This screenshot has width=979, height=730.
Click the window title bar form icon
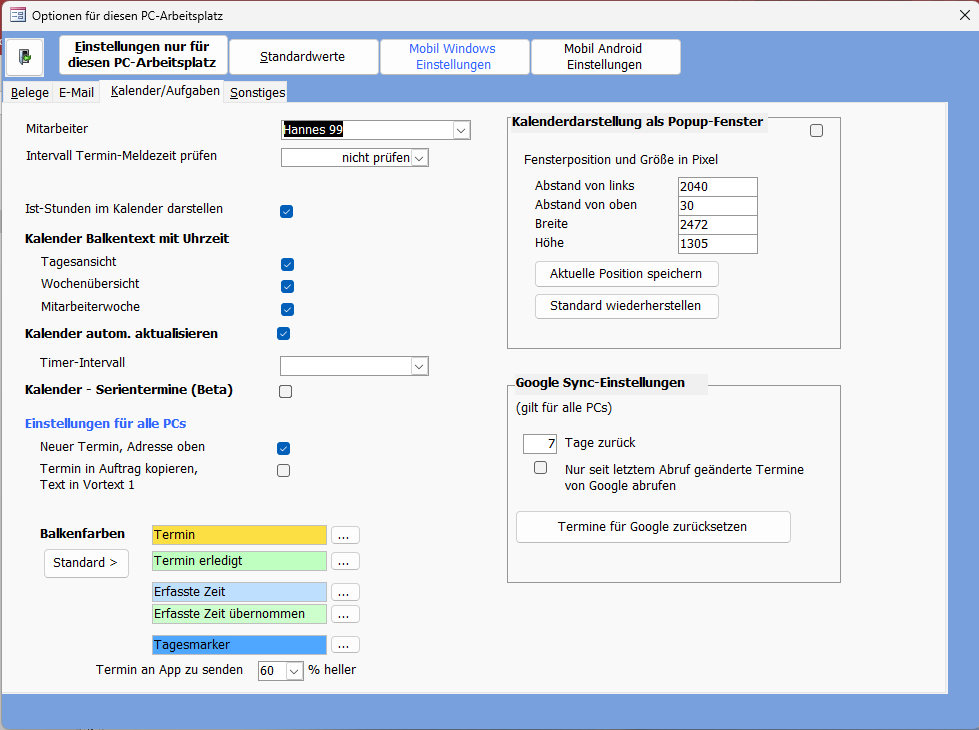(x=17, y=16)
